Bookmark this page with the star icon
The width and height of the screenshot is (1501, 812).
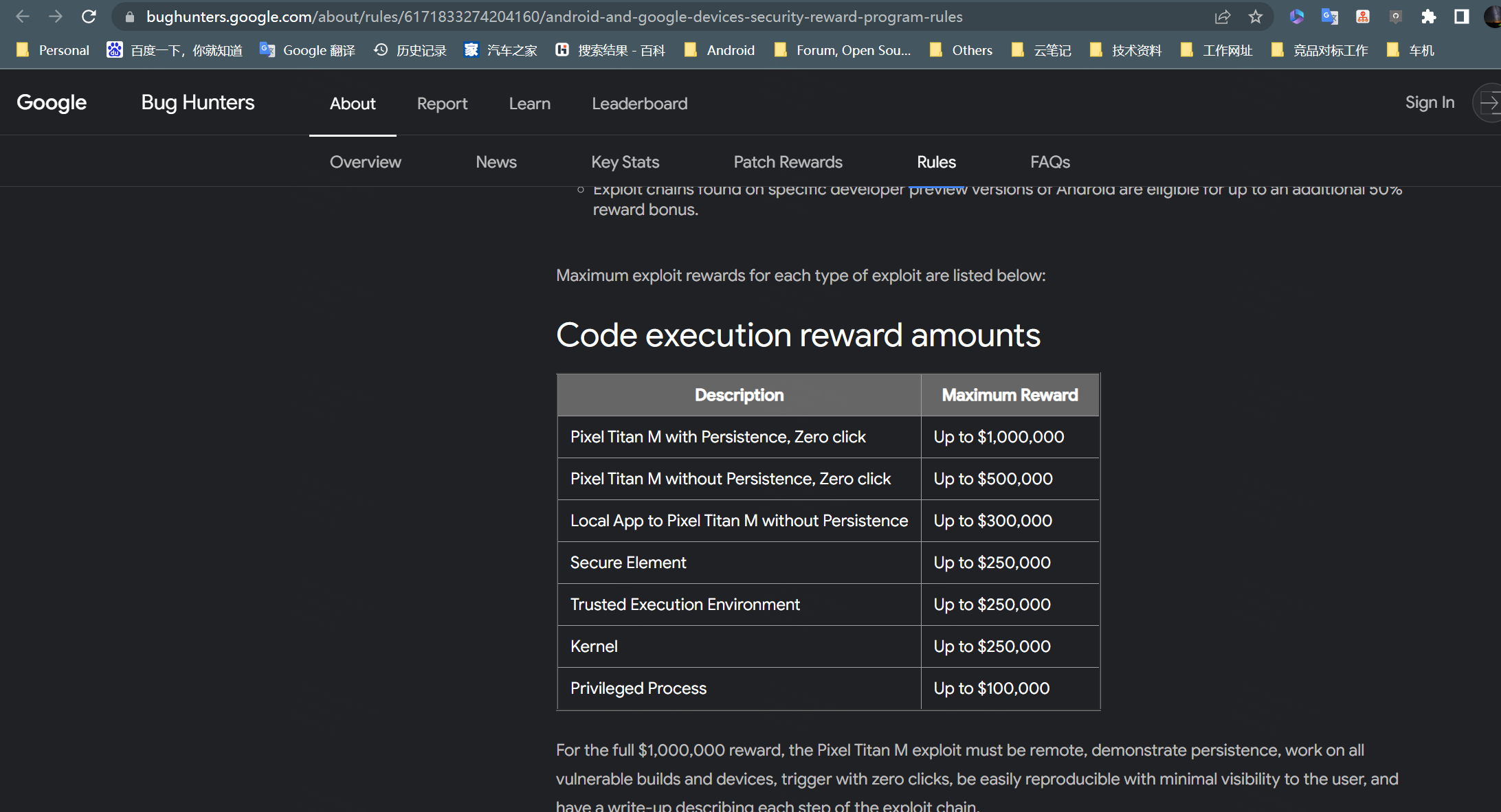[x=1256, y=16]
